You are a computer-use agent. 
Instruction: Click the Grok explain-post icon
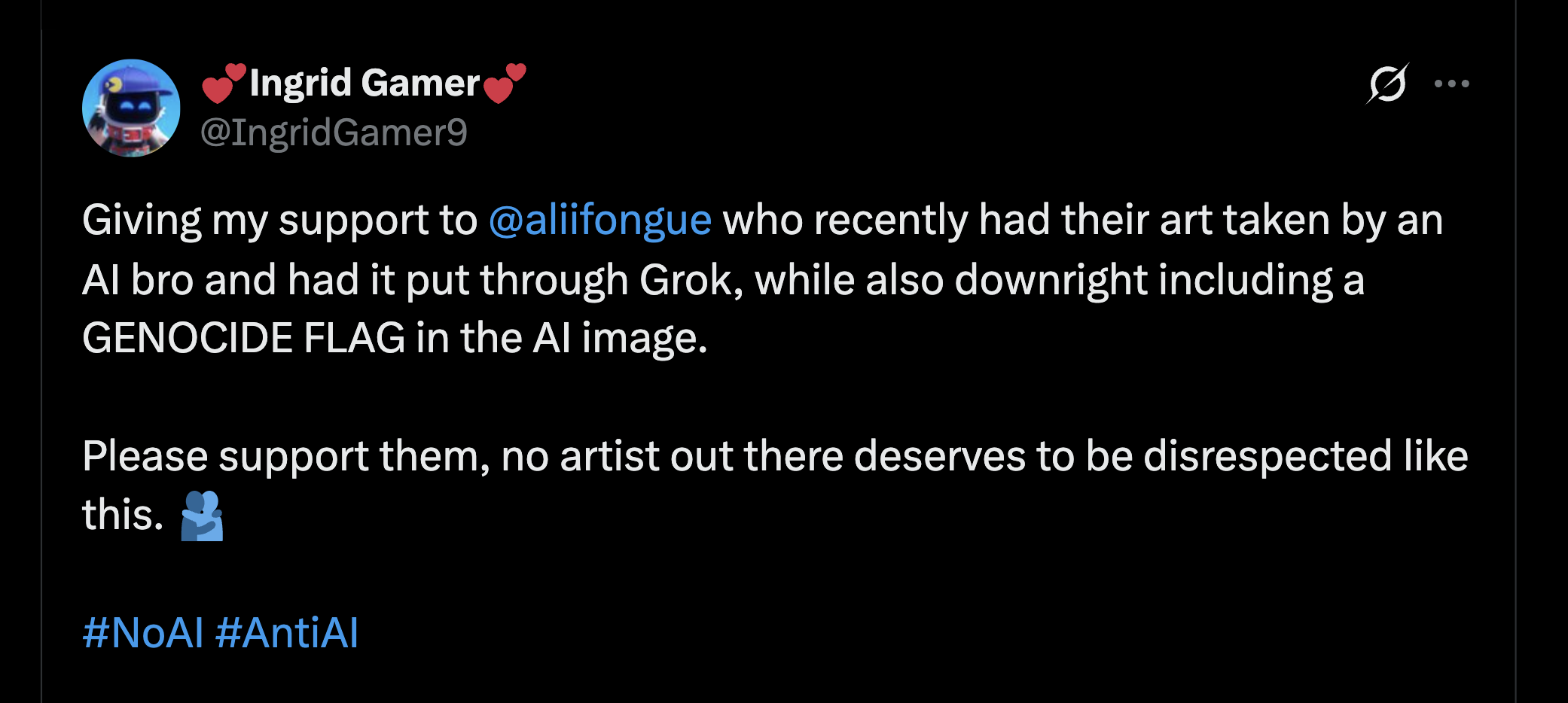(1387, 84)
